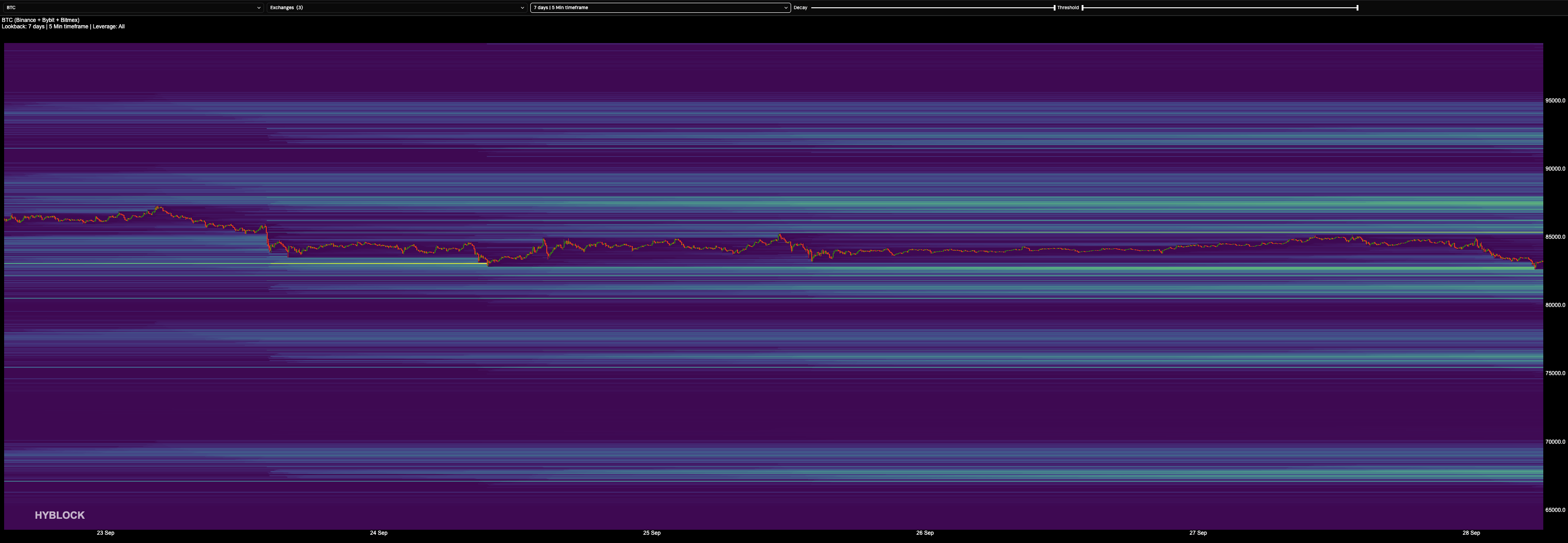Image resolution: width=1568 pixels, height=543 pixels.
Task: Click the 85000.0 price axis label
Action: tap(1555, 237)
